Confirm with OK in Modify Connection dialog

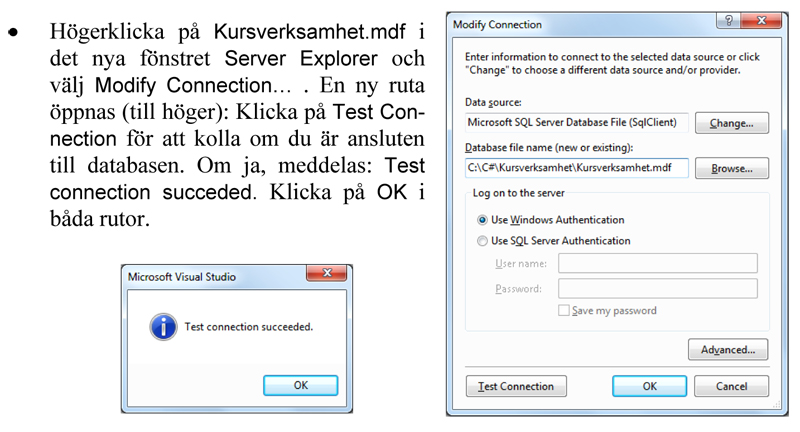(x=649, y=386)
